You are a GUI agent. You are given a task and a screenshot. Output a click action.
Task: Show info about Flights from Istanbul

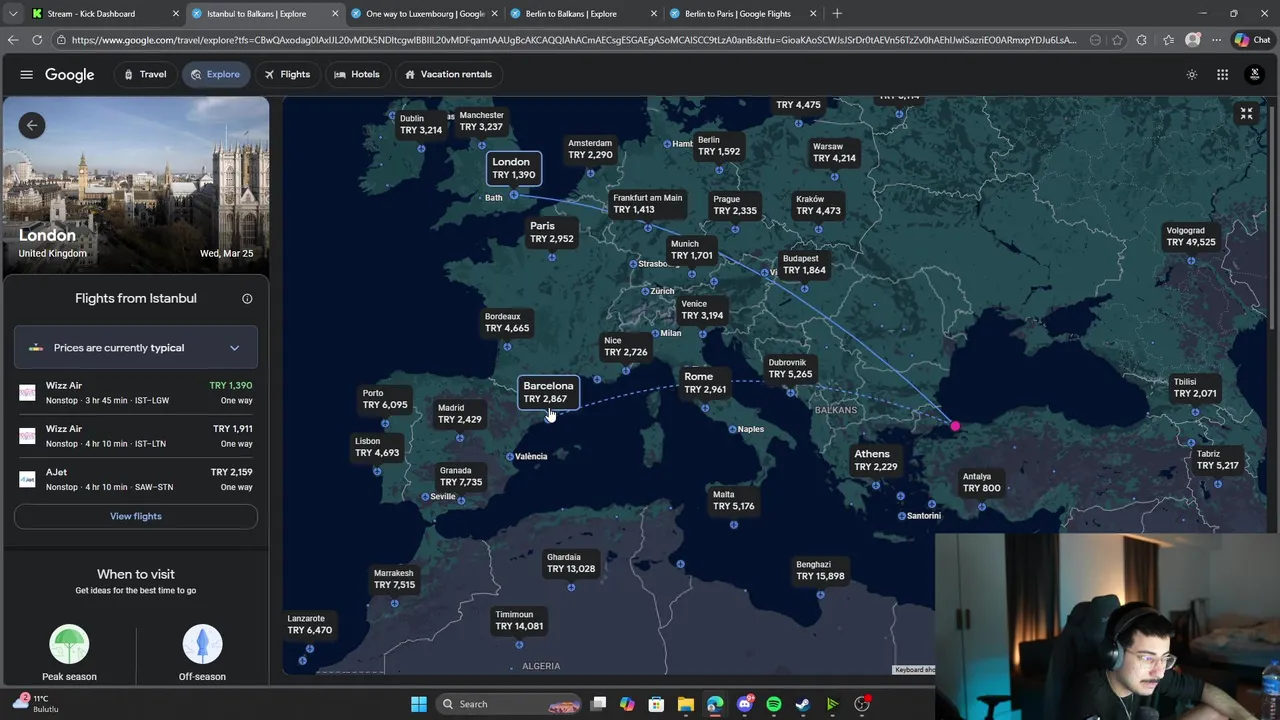(x=247, y=298)
